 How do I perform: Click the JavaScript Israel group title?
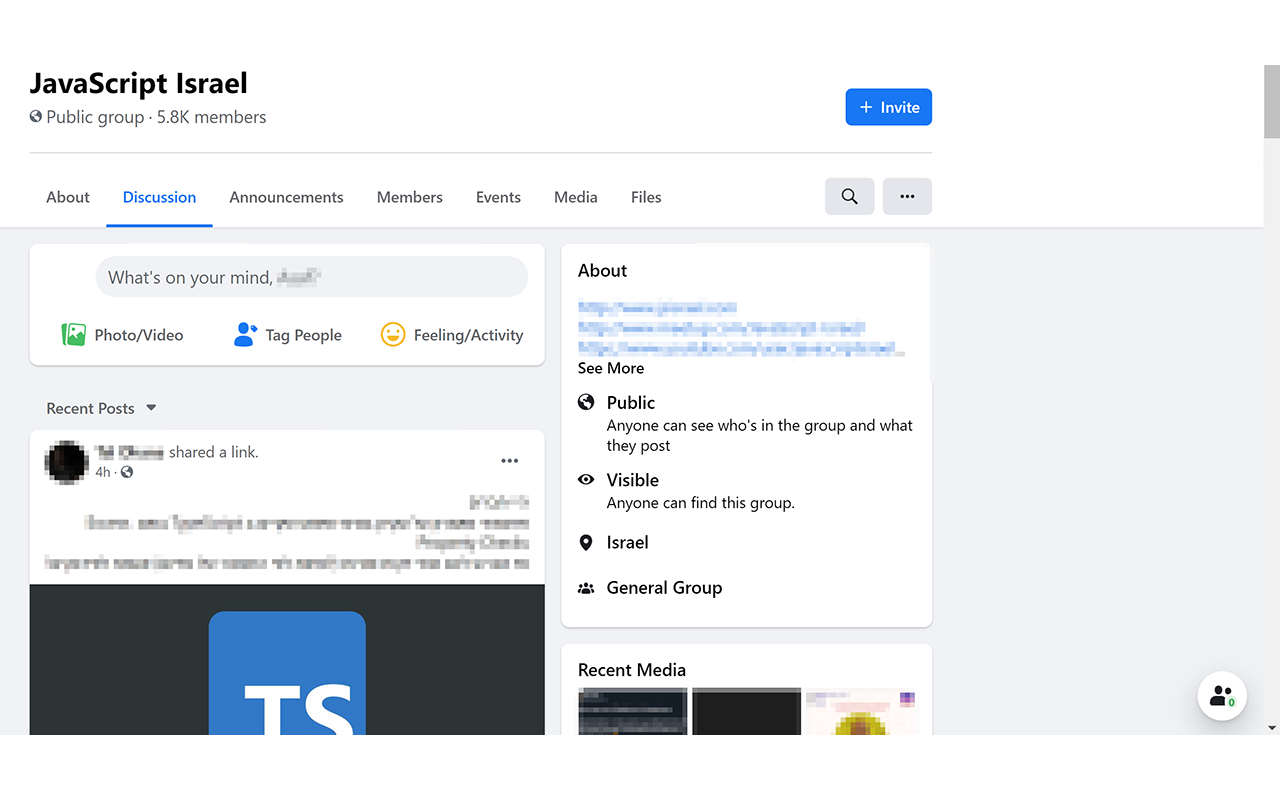coord(138,83)
